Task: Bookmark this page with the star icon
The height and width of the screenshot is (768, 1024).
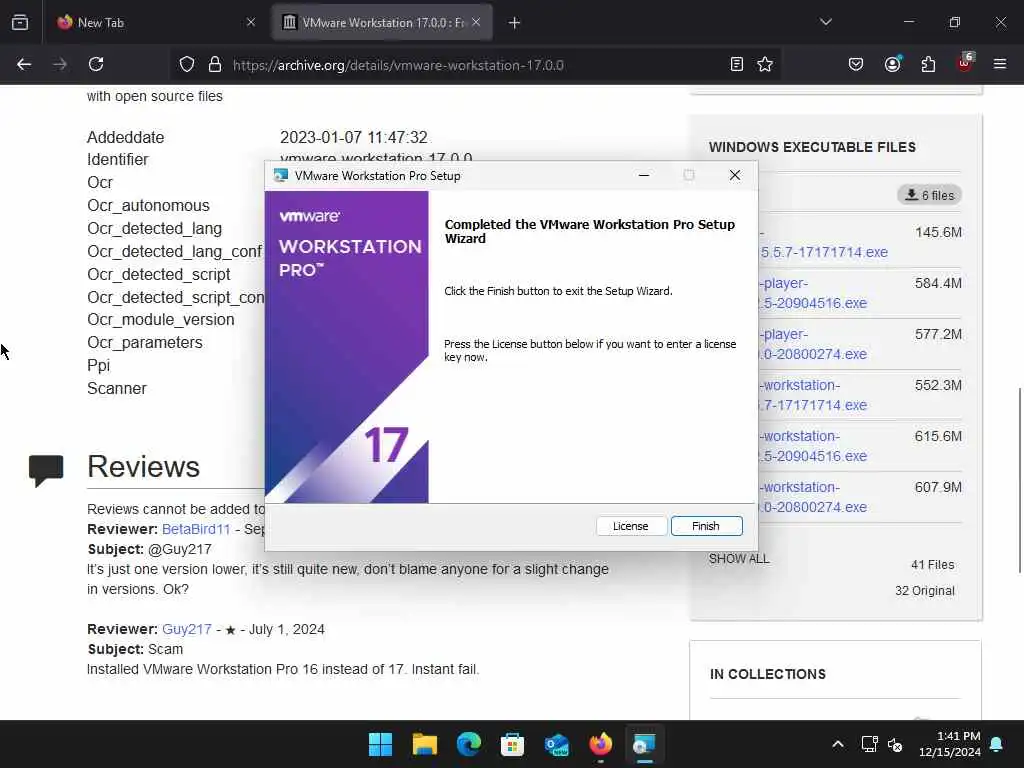Action: (x=765, y=64)
